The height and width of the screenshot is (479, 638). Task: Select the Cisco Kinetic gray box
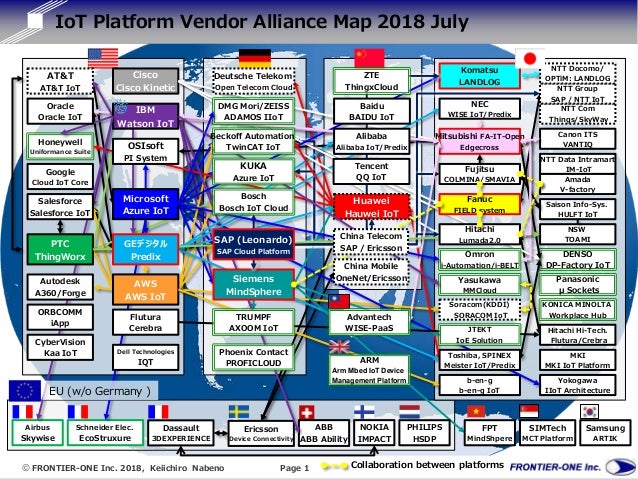pos(146,81)
